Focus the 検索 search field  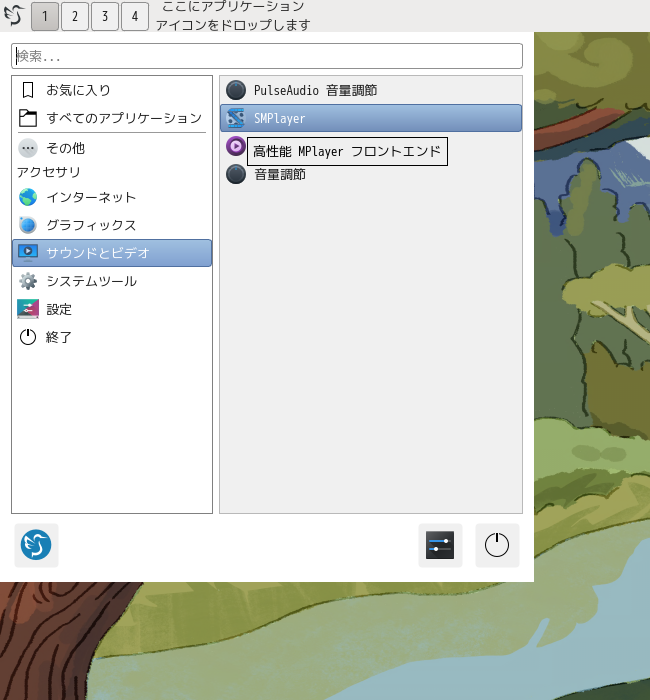[267, 56]
